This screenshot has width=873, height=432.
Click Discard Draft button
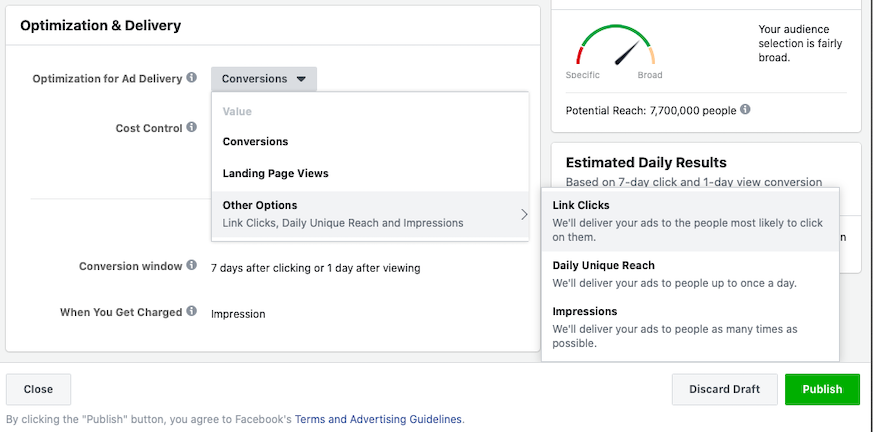pos(724,389)
